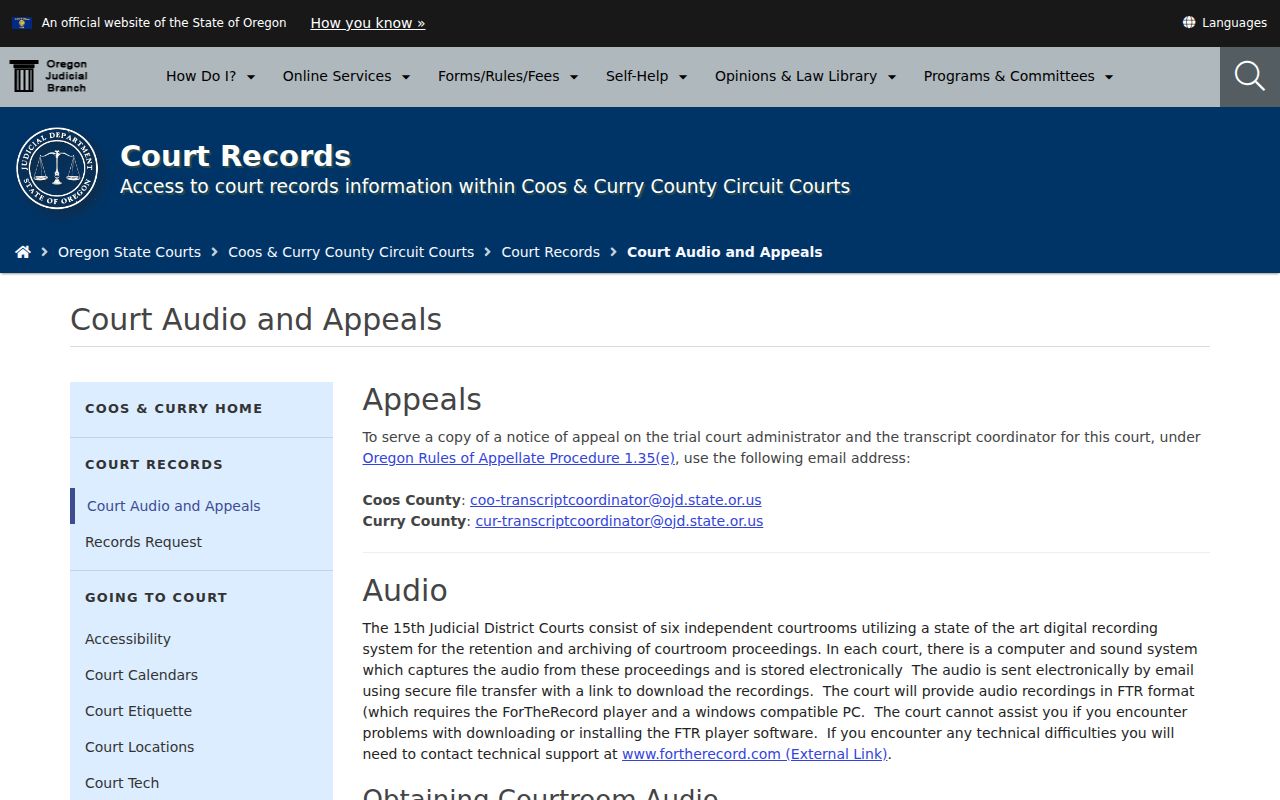This screenshot has width=1280, height=800.
Task: Open the How you know link
Action: click(x=368, y=23)
